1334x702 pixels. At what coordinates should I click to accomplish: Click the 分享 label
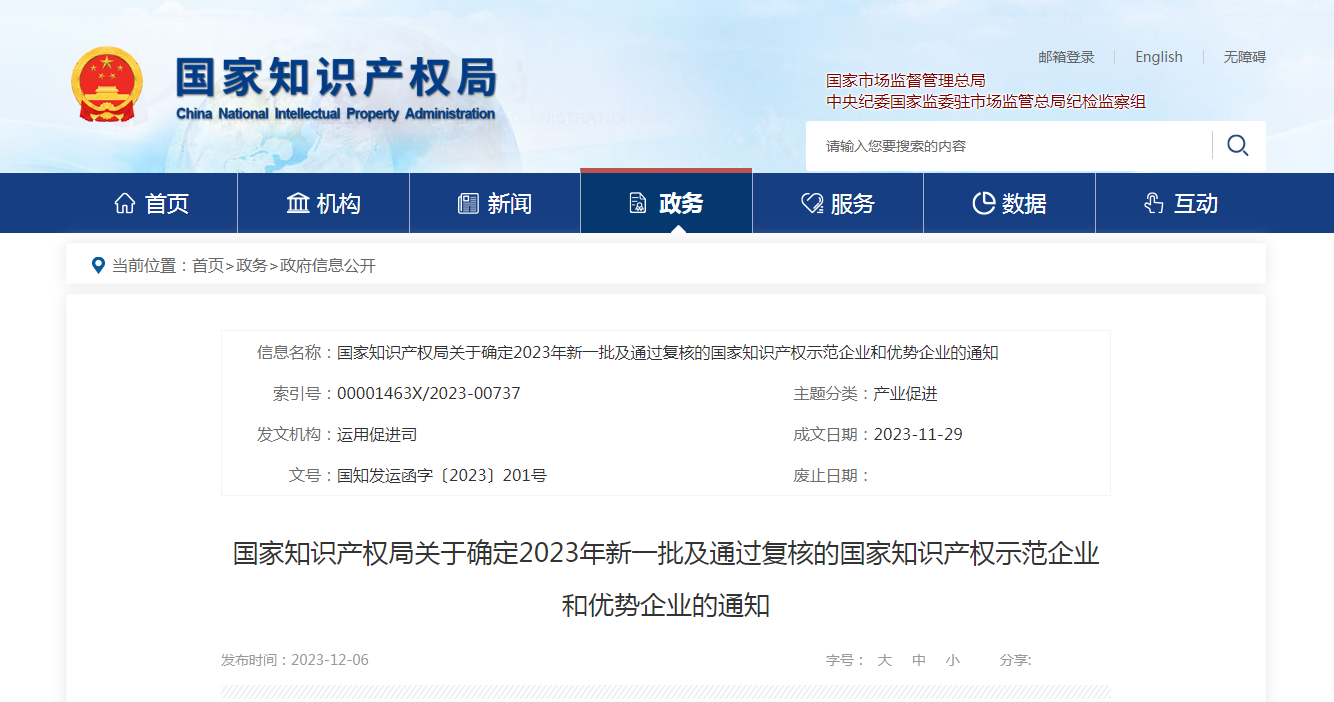click(1015, 660)
